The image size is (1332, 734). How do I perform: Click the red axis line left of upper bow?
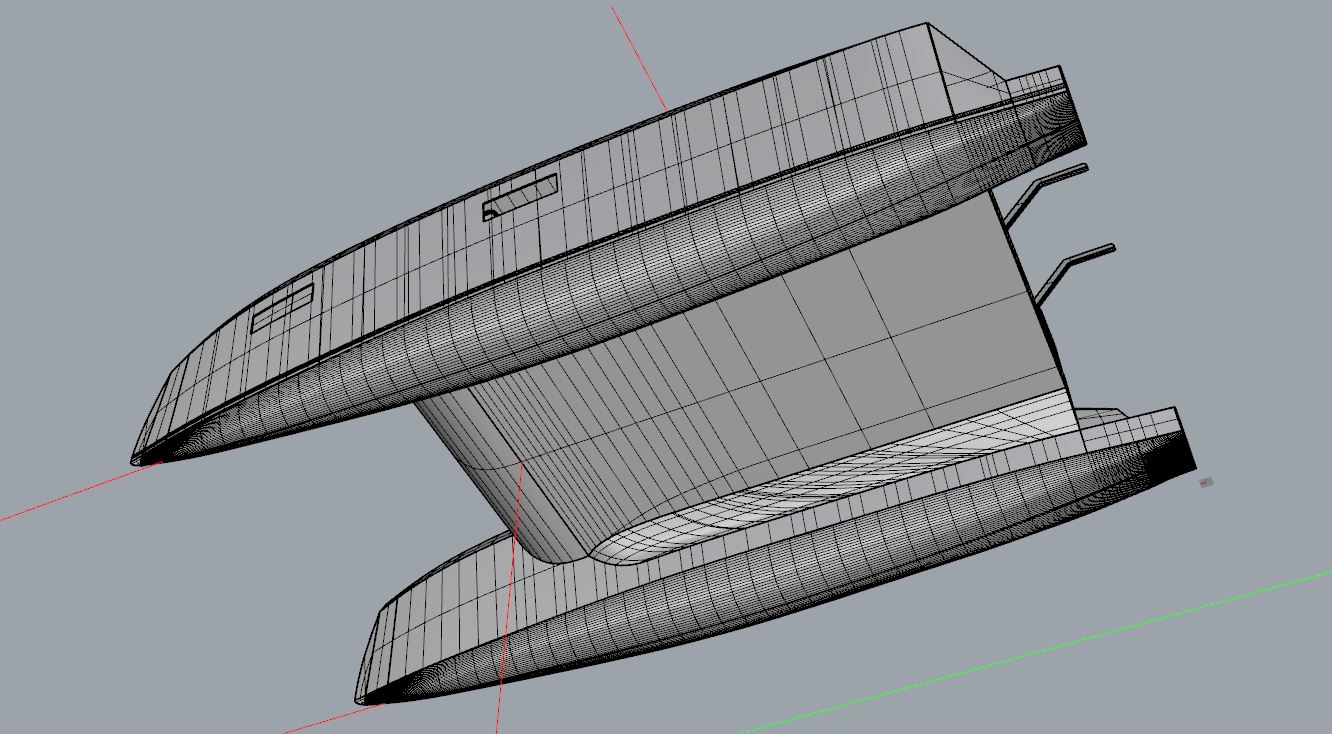(x=60, y=499)
